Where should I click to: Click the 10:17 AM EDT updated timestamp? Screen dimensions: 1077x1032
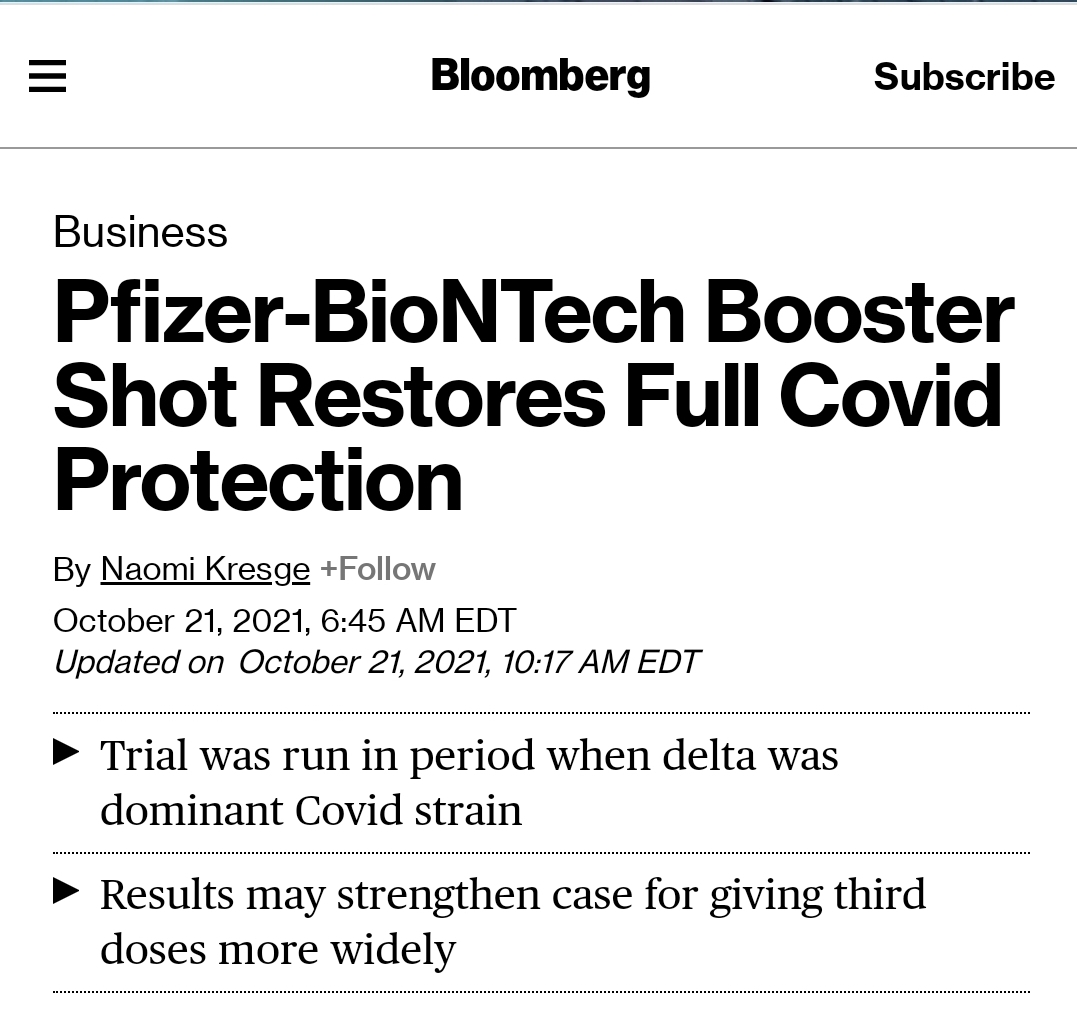pos(600,662)
